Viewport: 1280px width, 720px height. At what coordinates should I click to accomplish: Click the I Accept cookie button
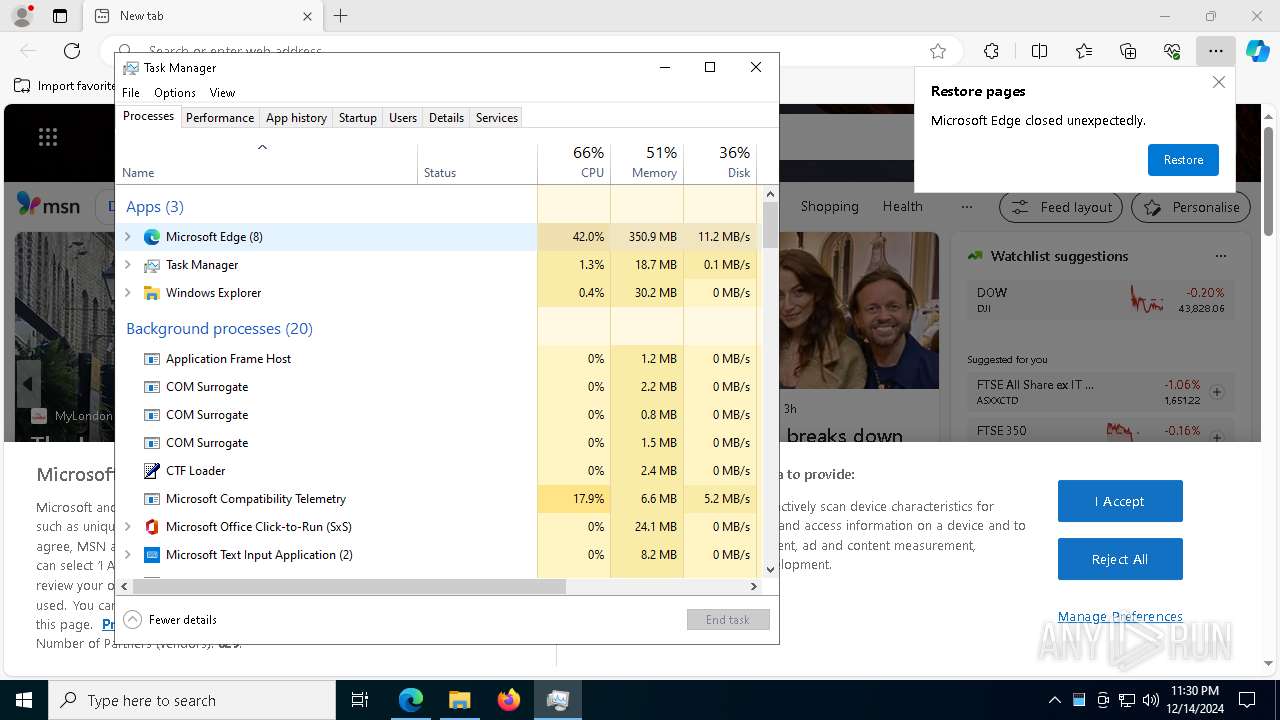click(x=1120, y=501)
